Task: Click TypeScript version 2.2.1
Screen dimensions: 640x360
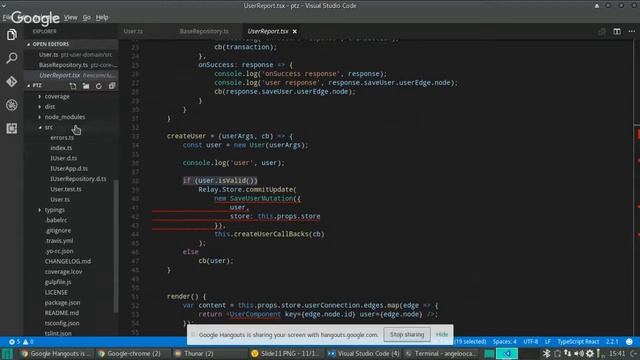Action: 612,342
